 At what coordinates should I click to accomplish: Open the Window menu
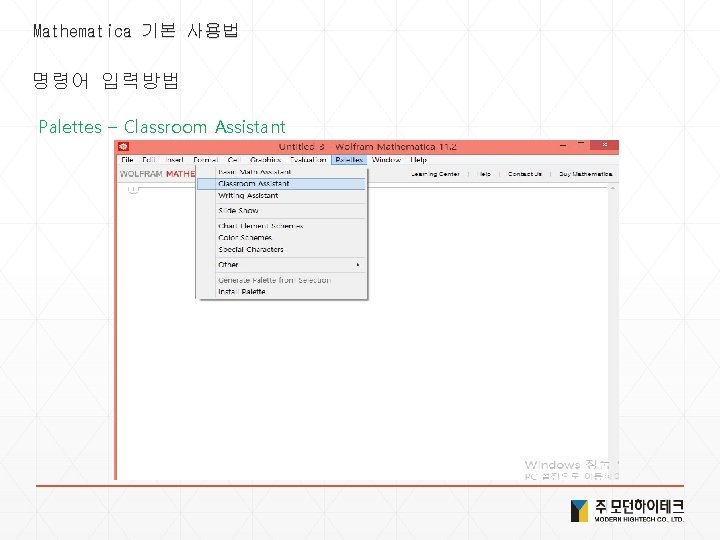pos(386,160)
